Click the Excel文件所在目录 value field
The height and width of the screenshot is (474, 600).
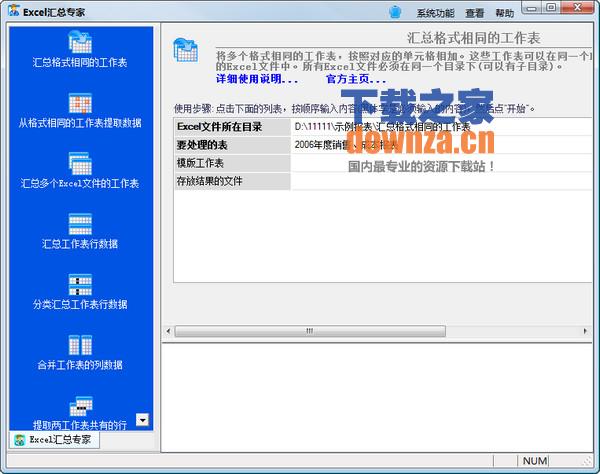(x=441, y=127)
